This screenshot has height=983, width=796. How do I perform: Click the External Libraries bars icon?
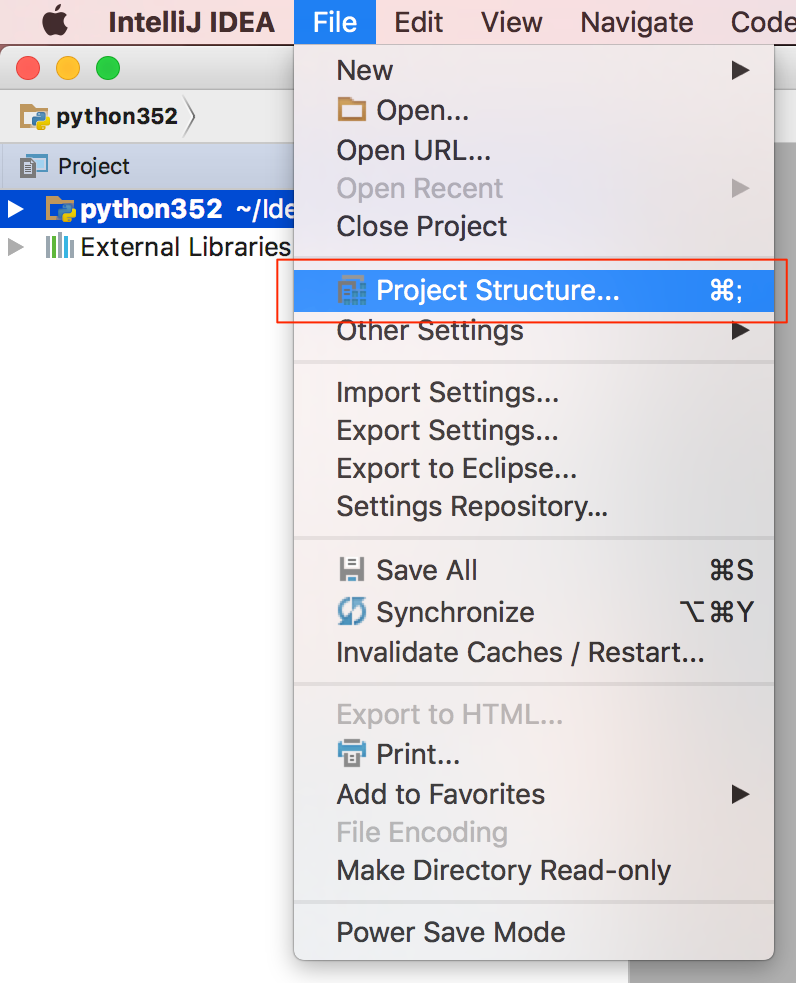pyautogui.click(x=60, y=246)
